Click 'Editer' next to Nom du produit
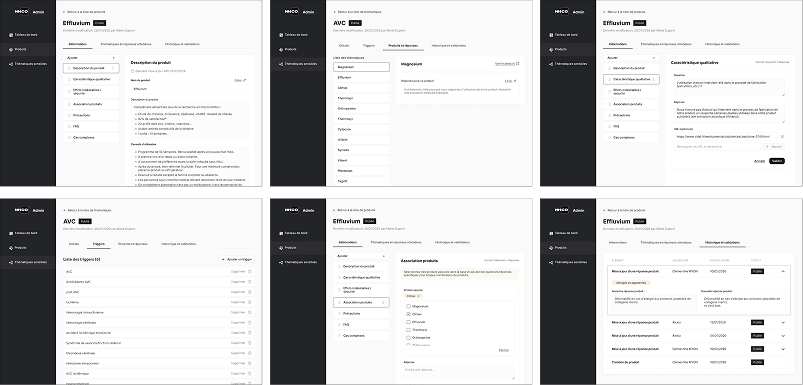 pos(240,80)
